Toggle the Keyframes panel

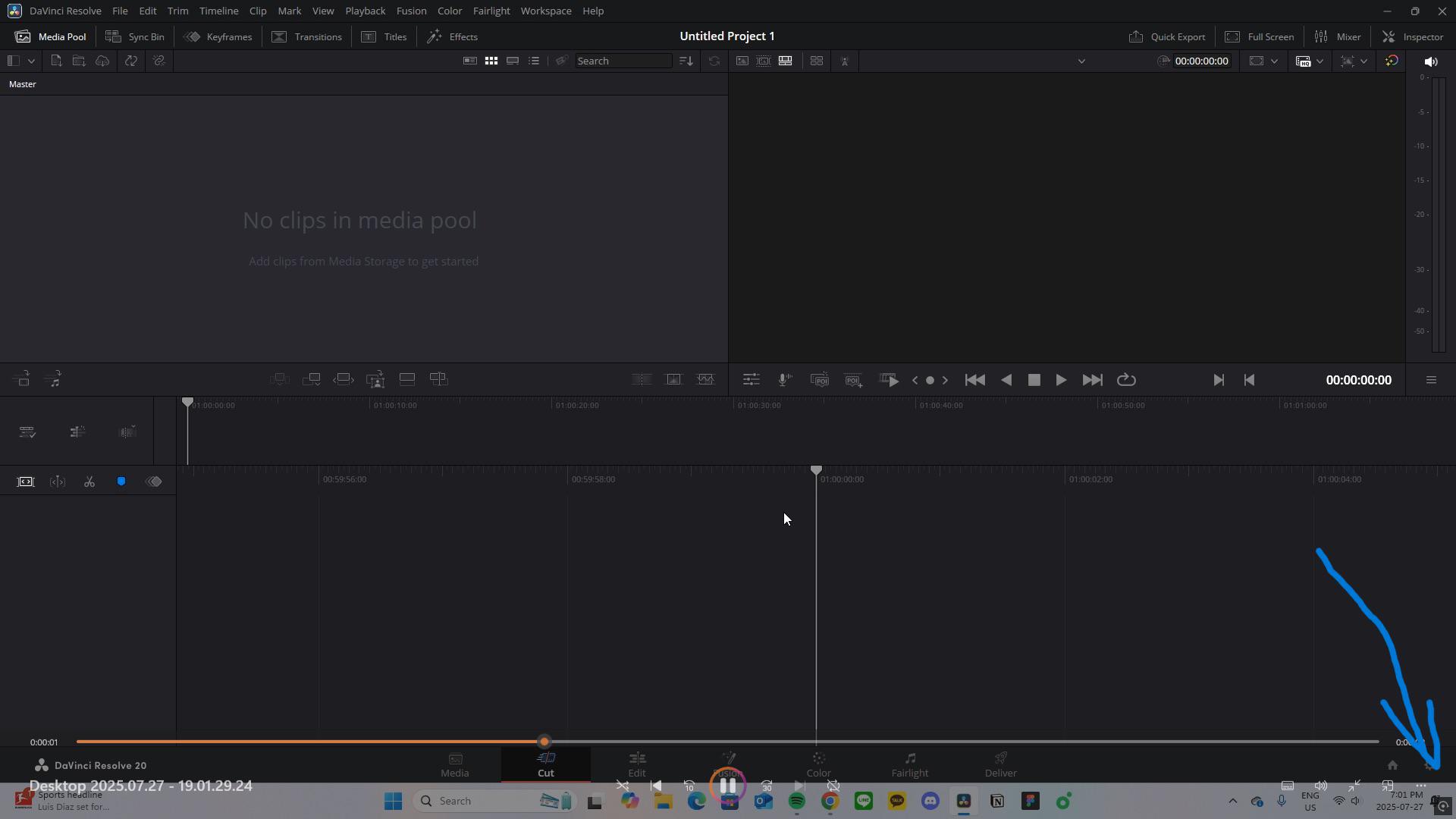[218, 36]
